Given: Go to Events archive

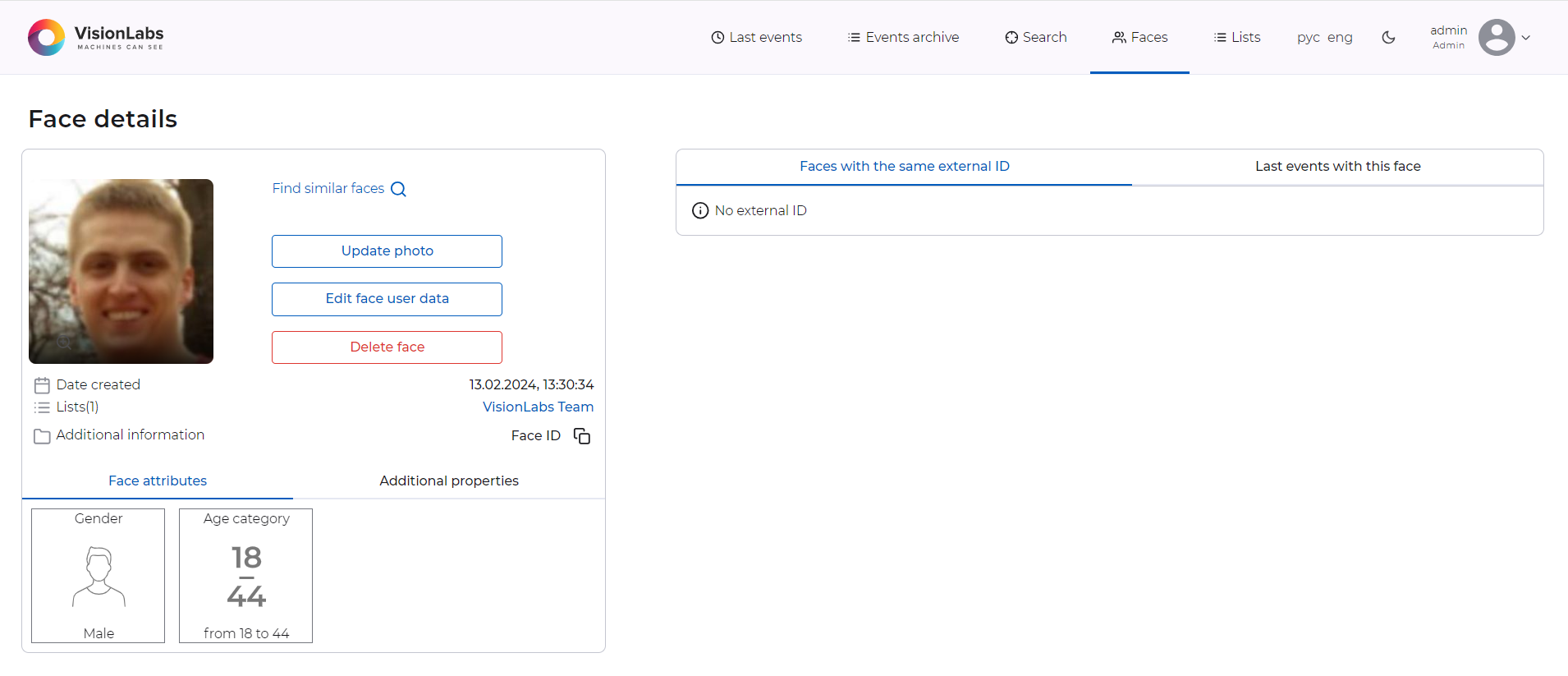Looking at the screenshot, I should (903, 37).
